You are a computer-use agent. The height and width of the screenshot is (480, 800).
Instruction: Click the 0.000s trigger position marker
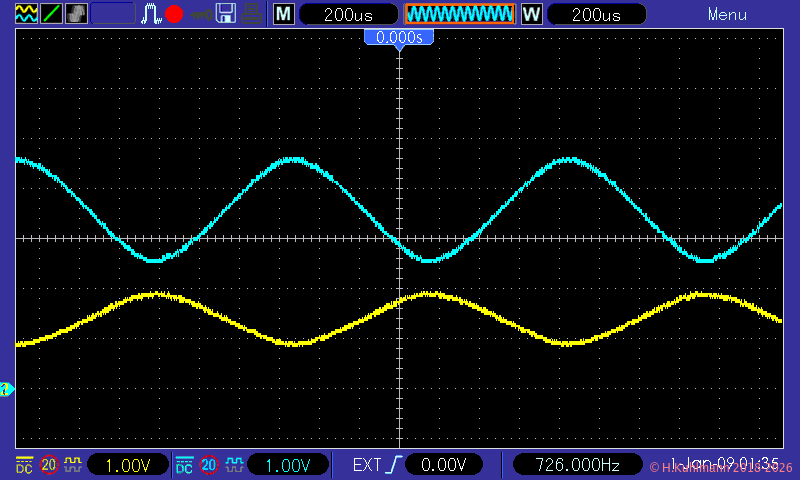399,37
